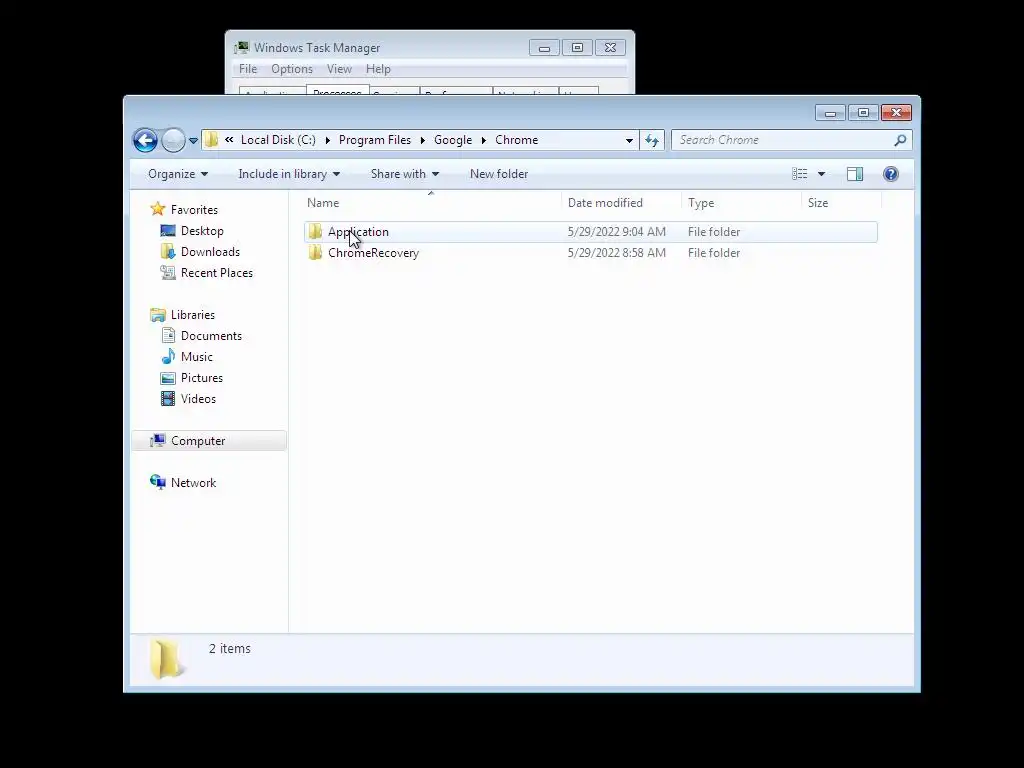Viewport: 1024px width, 768px height.
Task: Click the Libraries icon
Action: (x=157, y=315)
